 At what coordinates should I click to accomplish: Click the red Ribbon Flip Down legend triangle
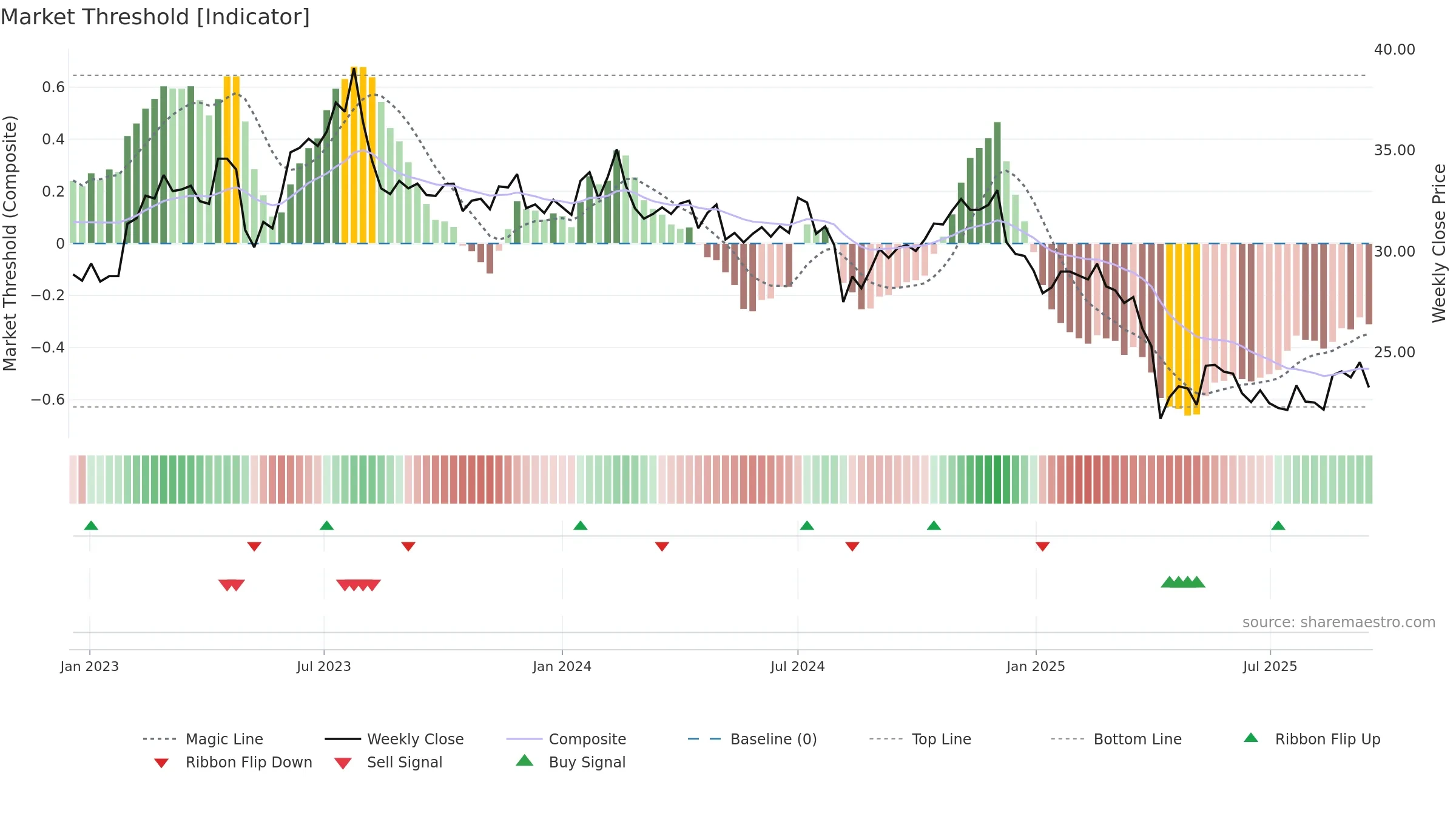161,763
